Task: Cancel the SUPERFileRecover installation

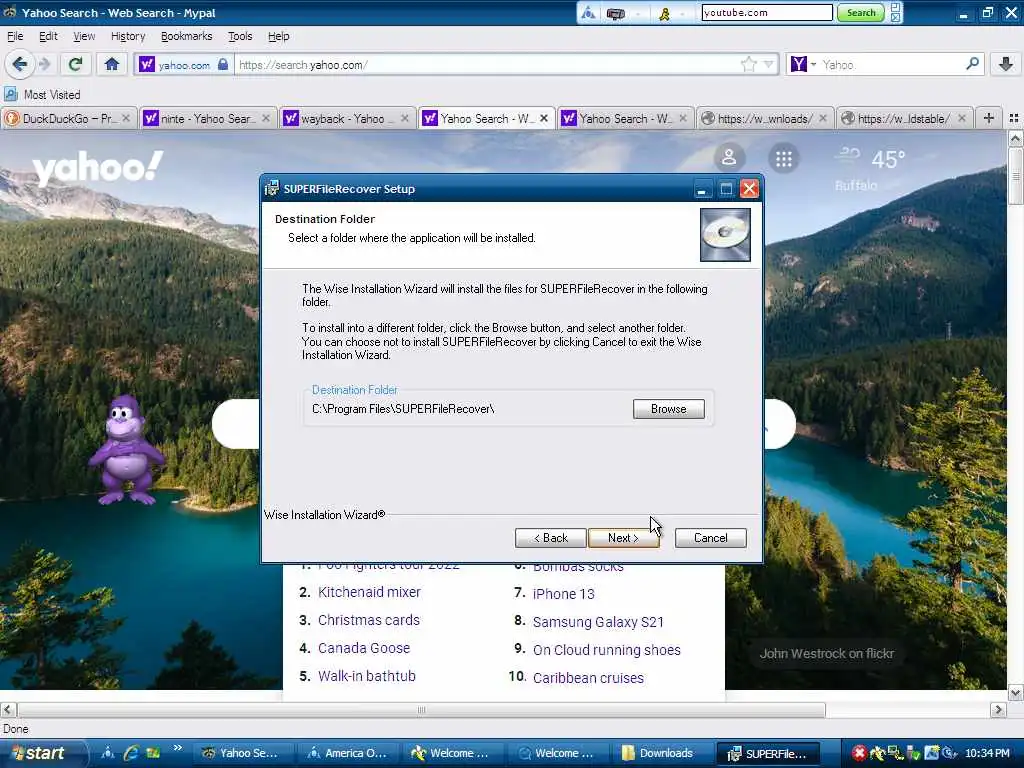Action: tap(711, 537)
